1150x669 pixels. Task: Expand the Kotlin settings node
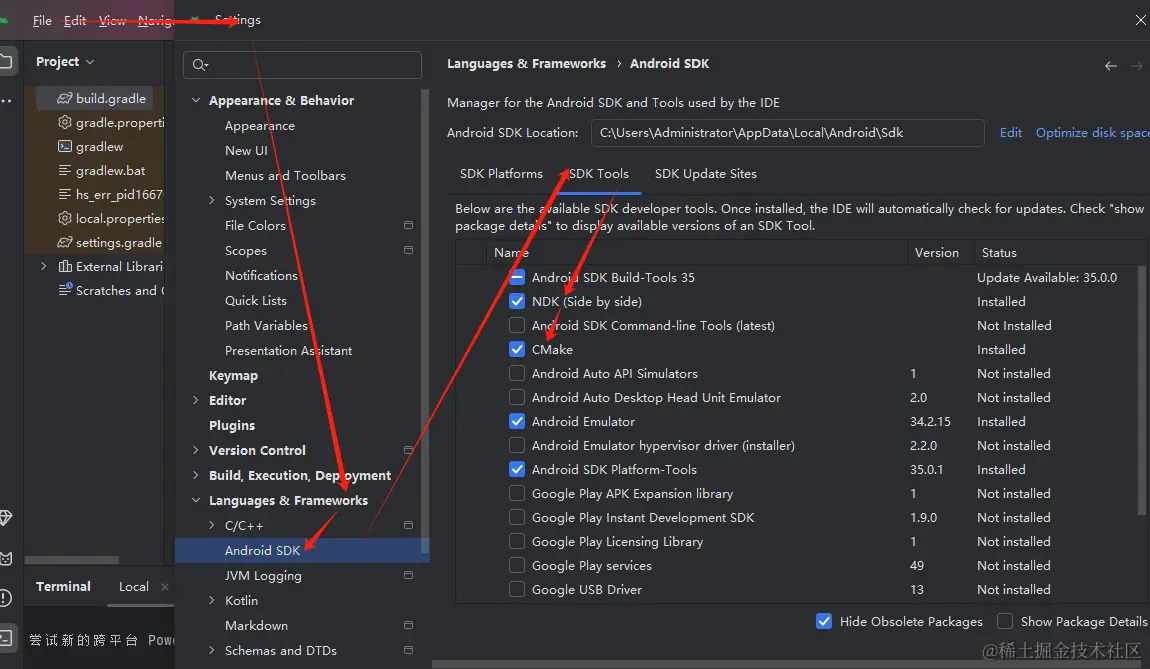pos(211,600)
